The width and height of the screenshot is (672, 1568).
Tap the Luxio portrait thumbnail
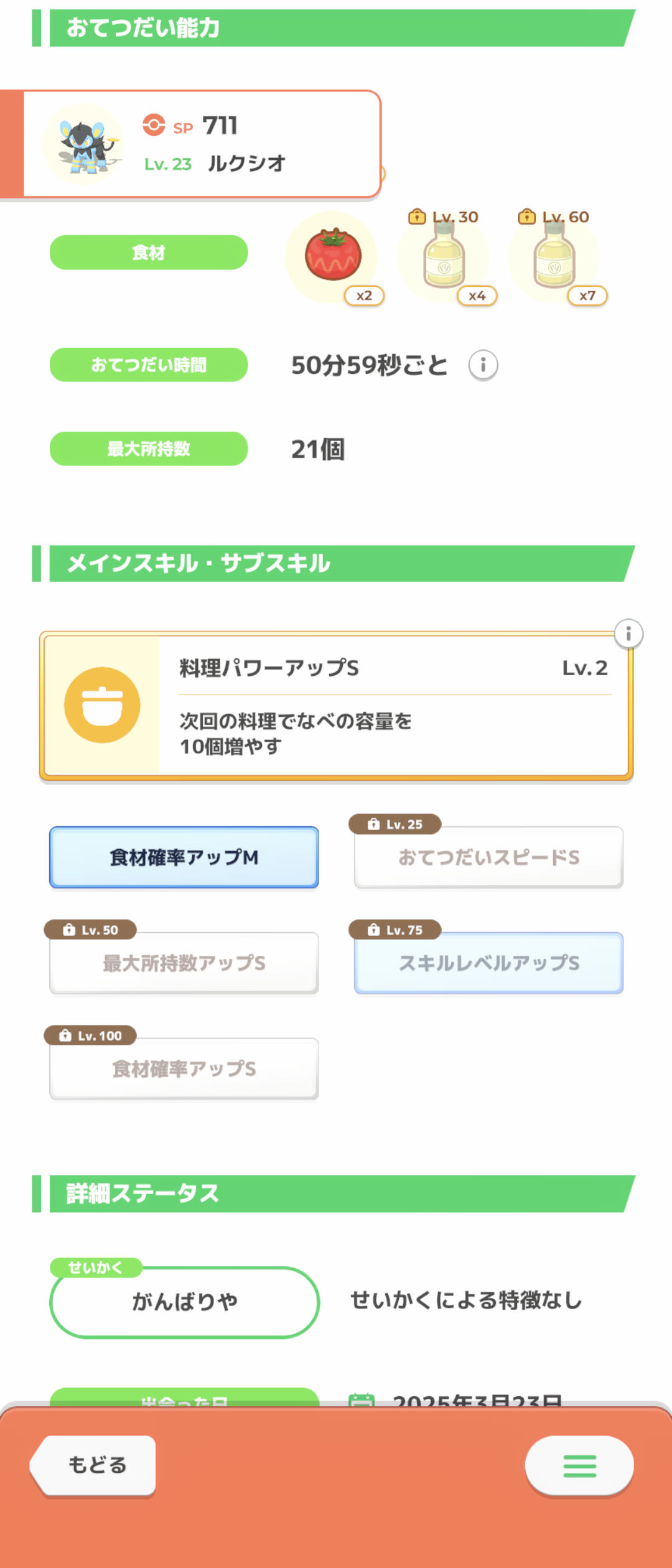(x=83, y=146)
